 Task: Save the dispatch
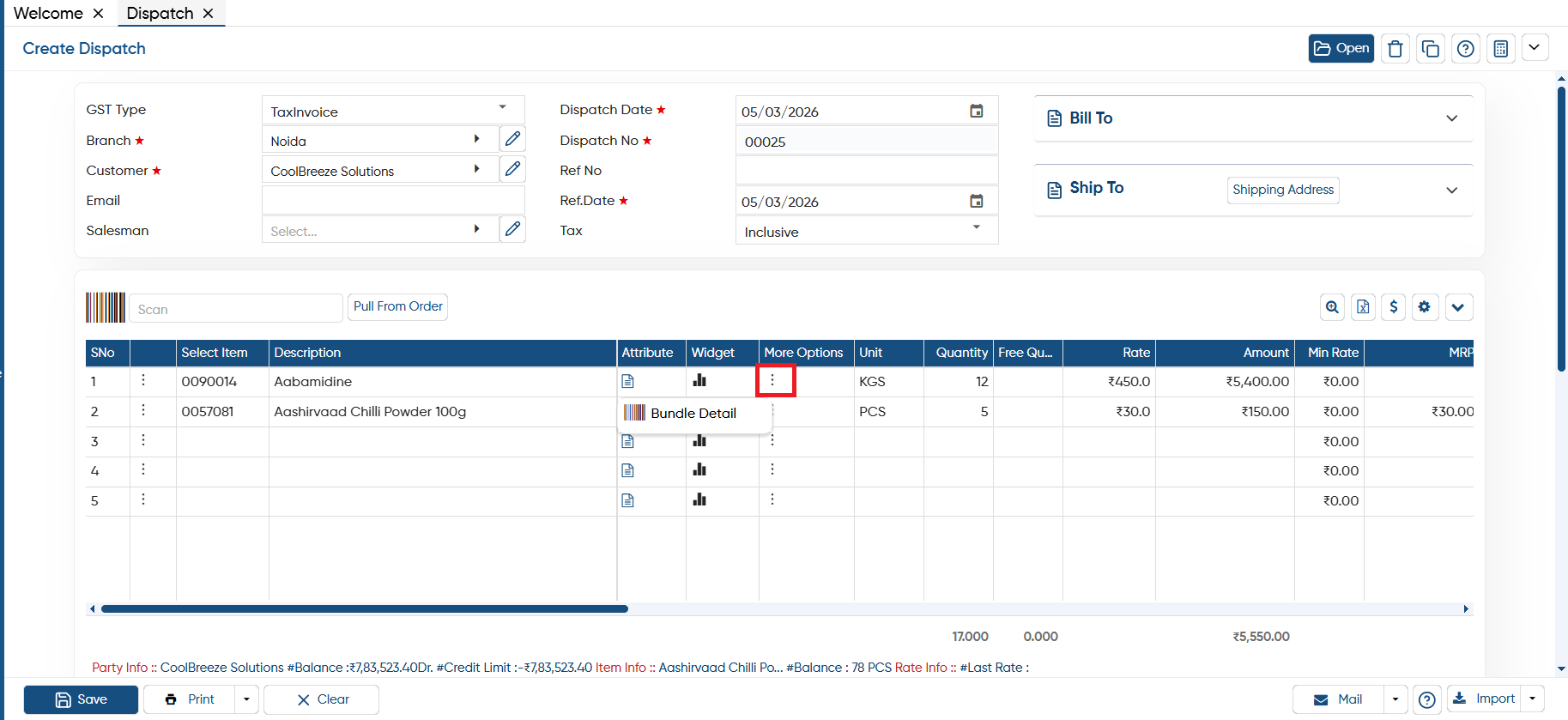81,699
